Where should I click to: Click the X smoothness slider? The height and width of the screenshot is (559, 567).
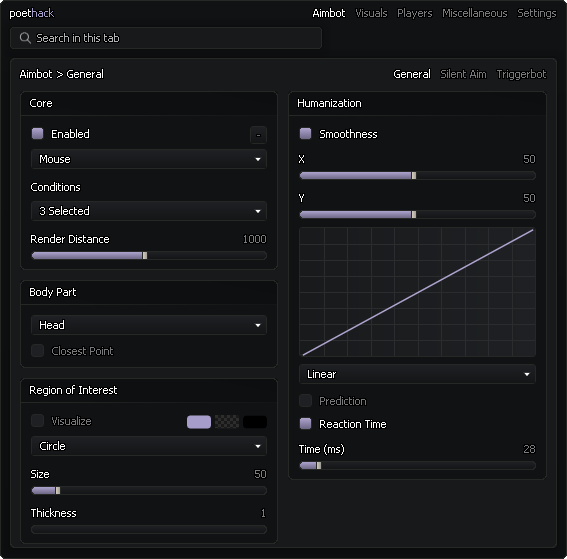click(417, 176)
